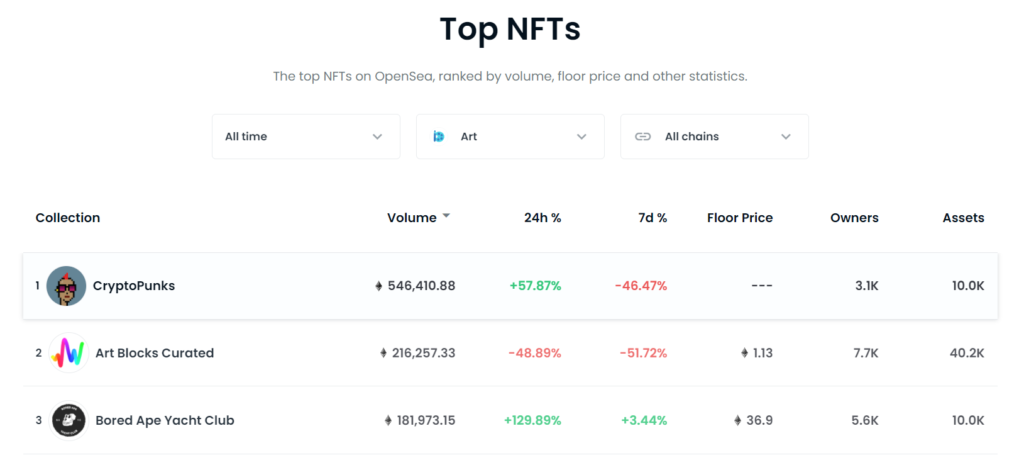This screenshot has width=1024, height=465.
Task: Open the CryptoPunks collection avatar
Action: coord(67,286)
